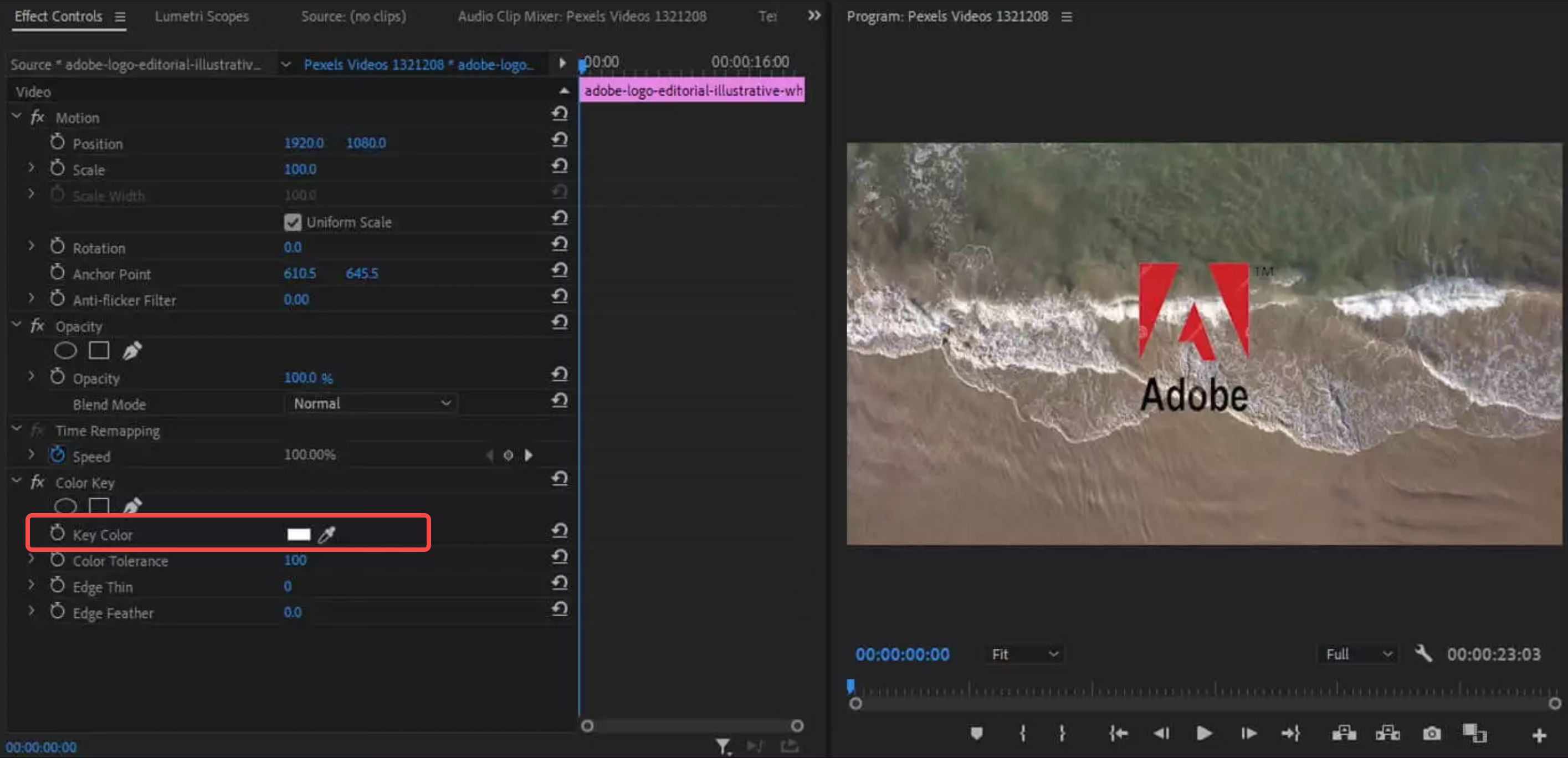Click the free draw bezier pen under Opacity
Viewport: 1568px width, 758px height.
pos(131,351)
